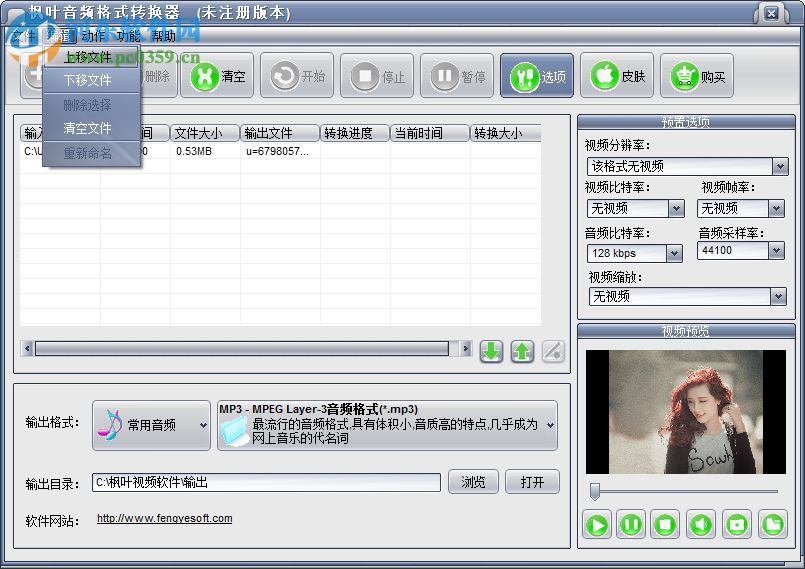The width and height of the screenshot is (805, 569).
Task: Click the scrollbar right arrow
Action: pos(465,349)
